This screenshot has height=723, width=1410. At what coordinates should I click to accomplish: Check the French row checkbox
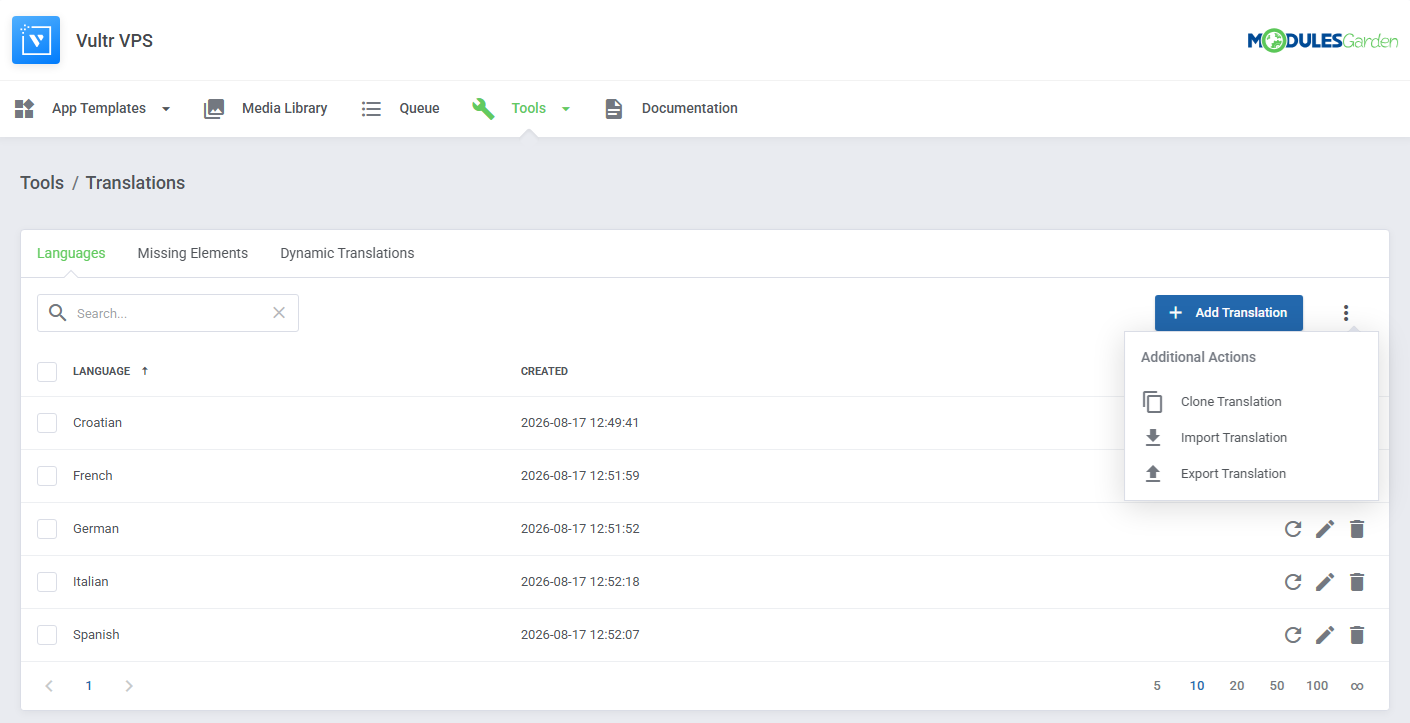tap(47, 476)
